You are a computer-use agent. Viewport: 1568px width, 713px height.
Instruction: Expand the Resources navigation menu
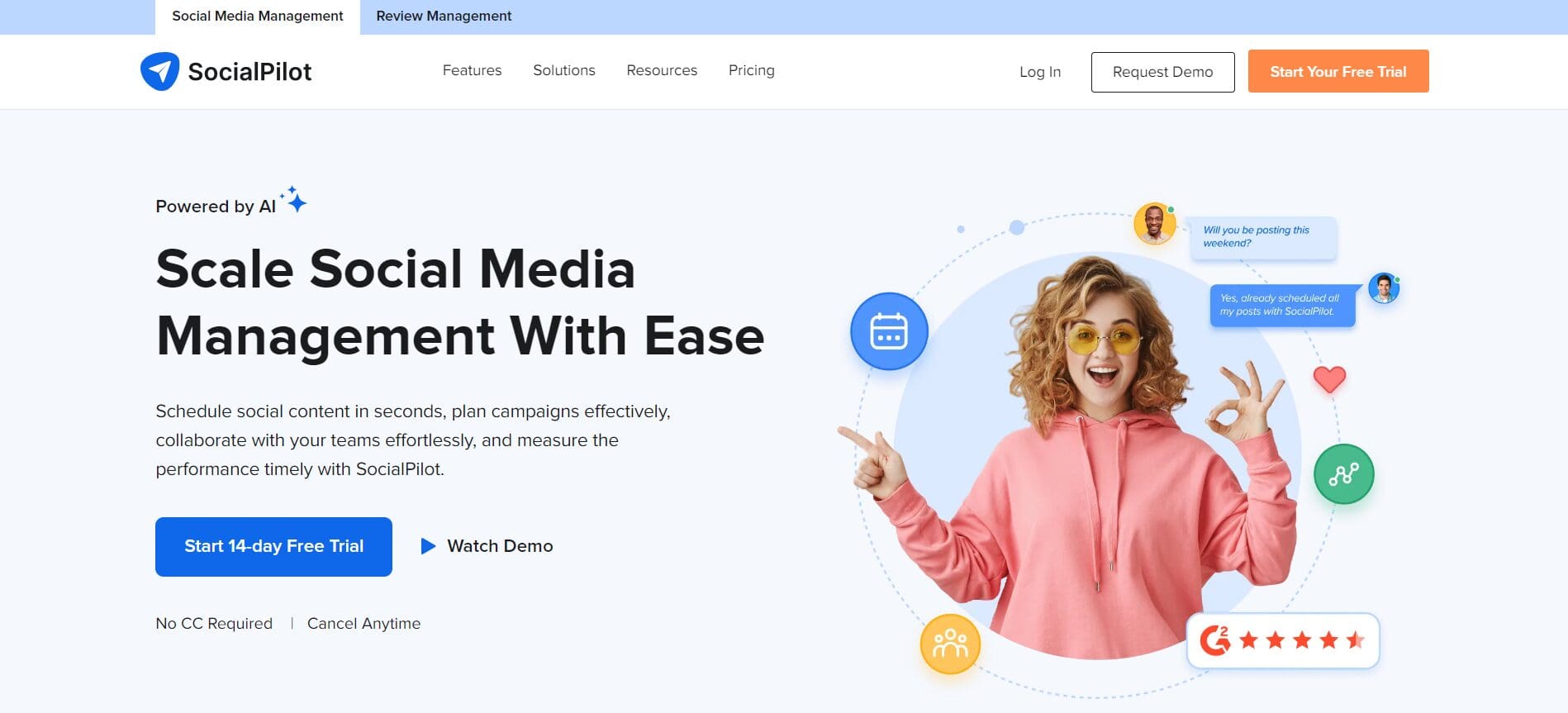661,71
